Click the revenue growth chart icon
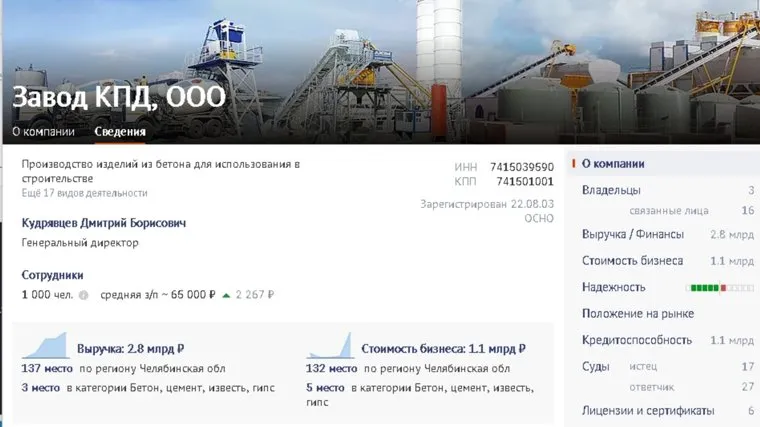 tap(46, 345)
